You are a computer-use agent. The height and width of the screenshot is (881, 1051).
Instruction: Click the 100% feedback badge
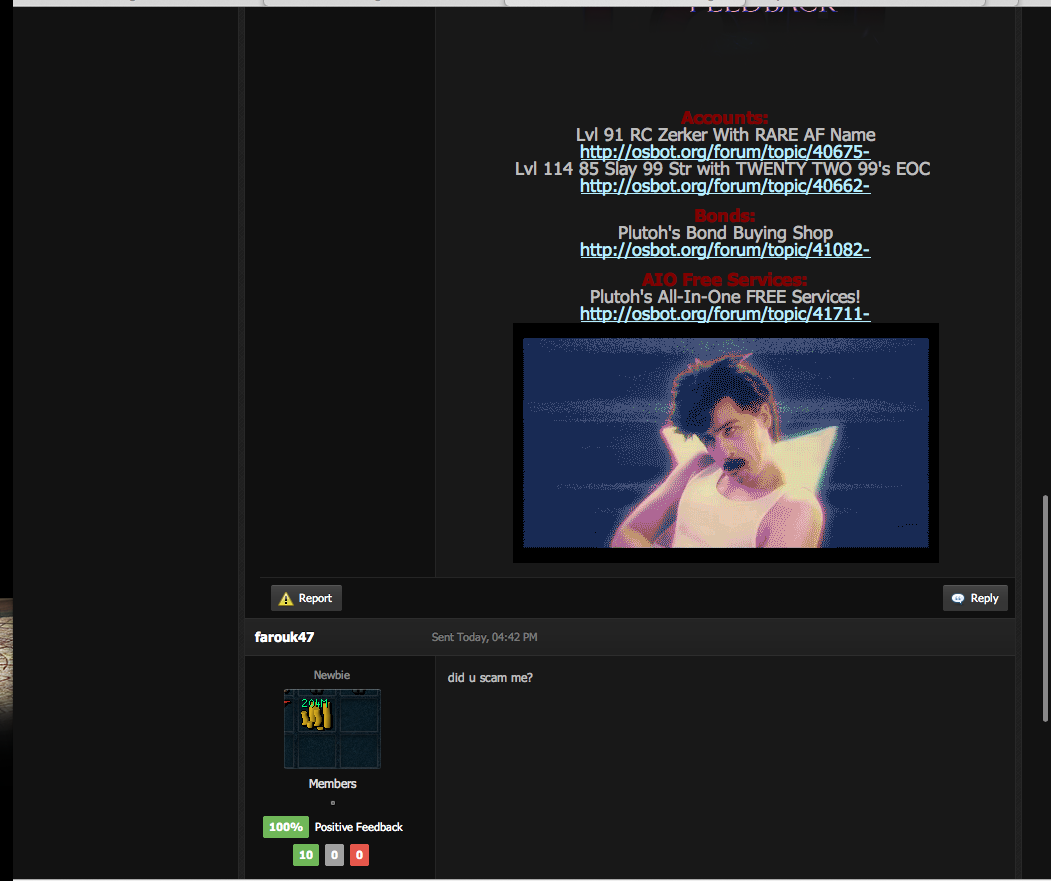click(286, 827)
